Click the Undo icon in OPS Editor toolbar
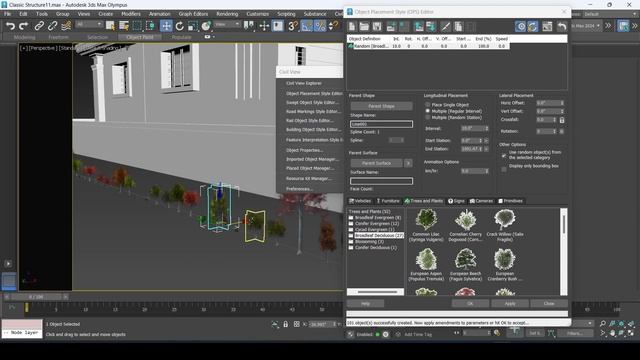This screenshot has height=360, width=640. pyautogui.click(x=562, y=27)
